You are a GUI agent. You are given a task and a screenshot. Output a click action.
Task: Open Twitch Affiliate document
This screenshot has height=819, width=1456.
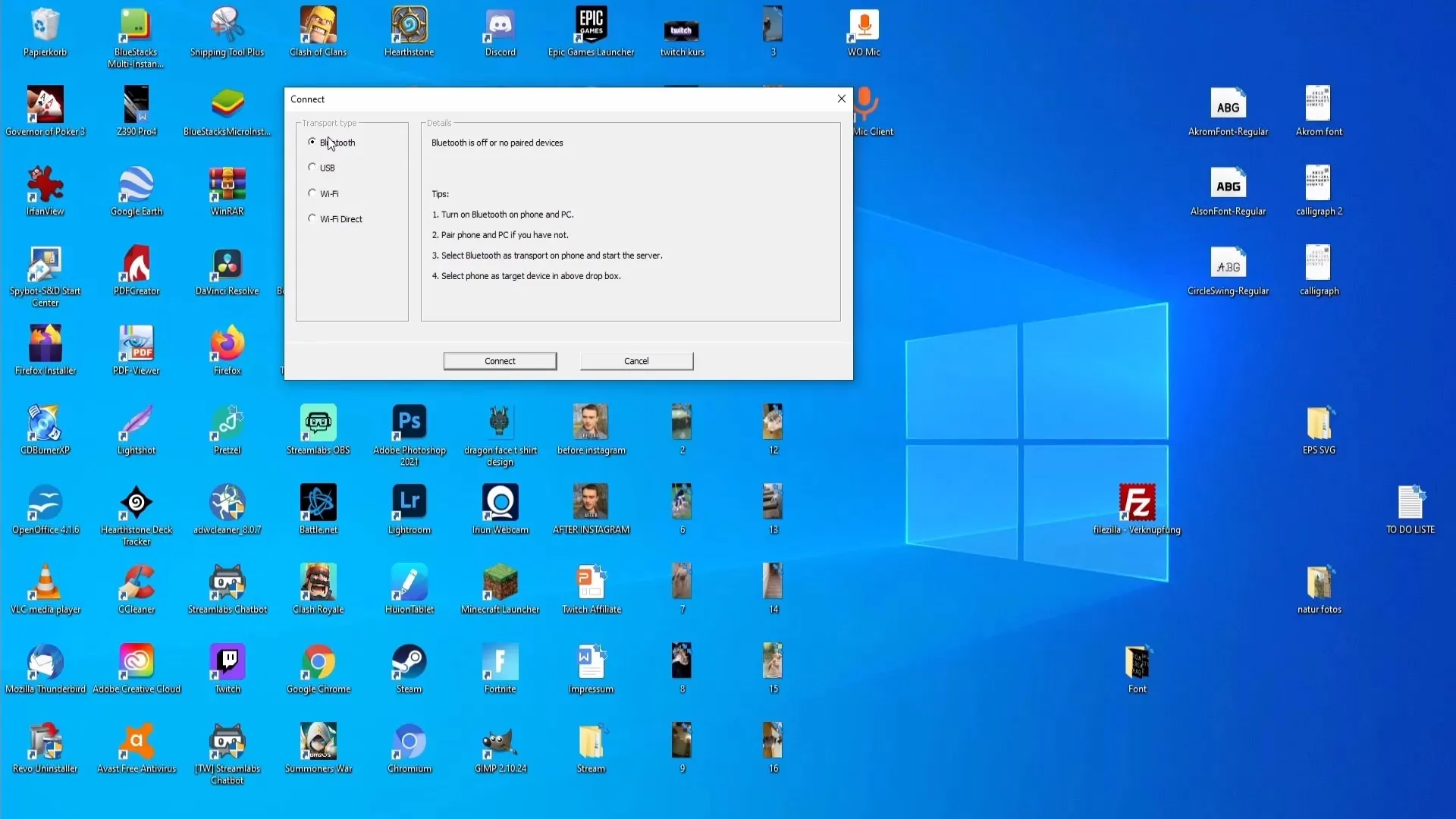pyautogui.click(x=591, y=589)
